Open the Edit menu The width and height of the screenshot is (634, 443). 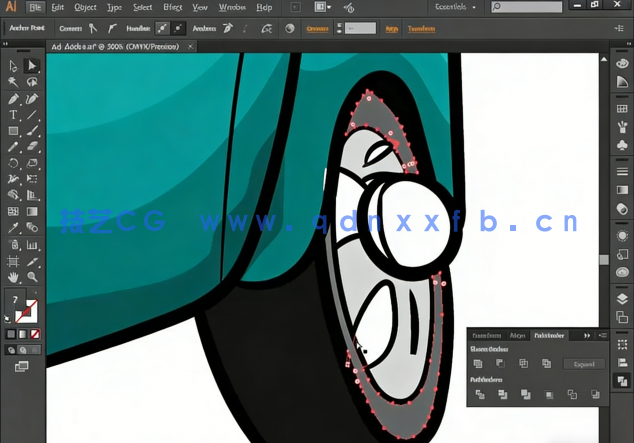[x=57, y=7]
